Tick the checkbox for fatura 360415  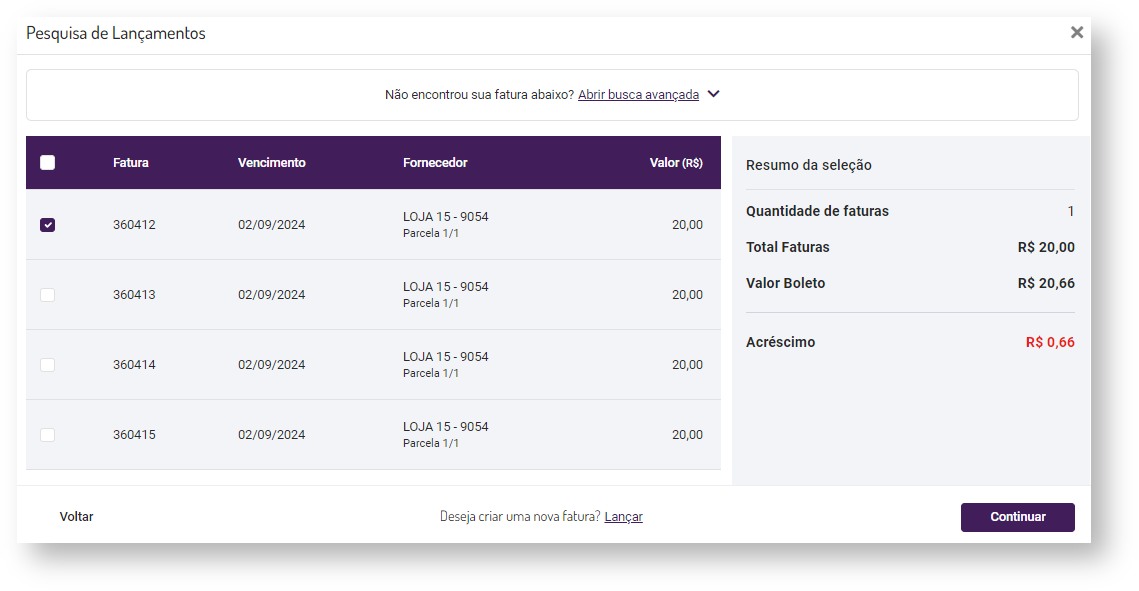coord(47,435)
